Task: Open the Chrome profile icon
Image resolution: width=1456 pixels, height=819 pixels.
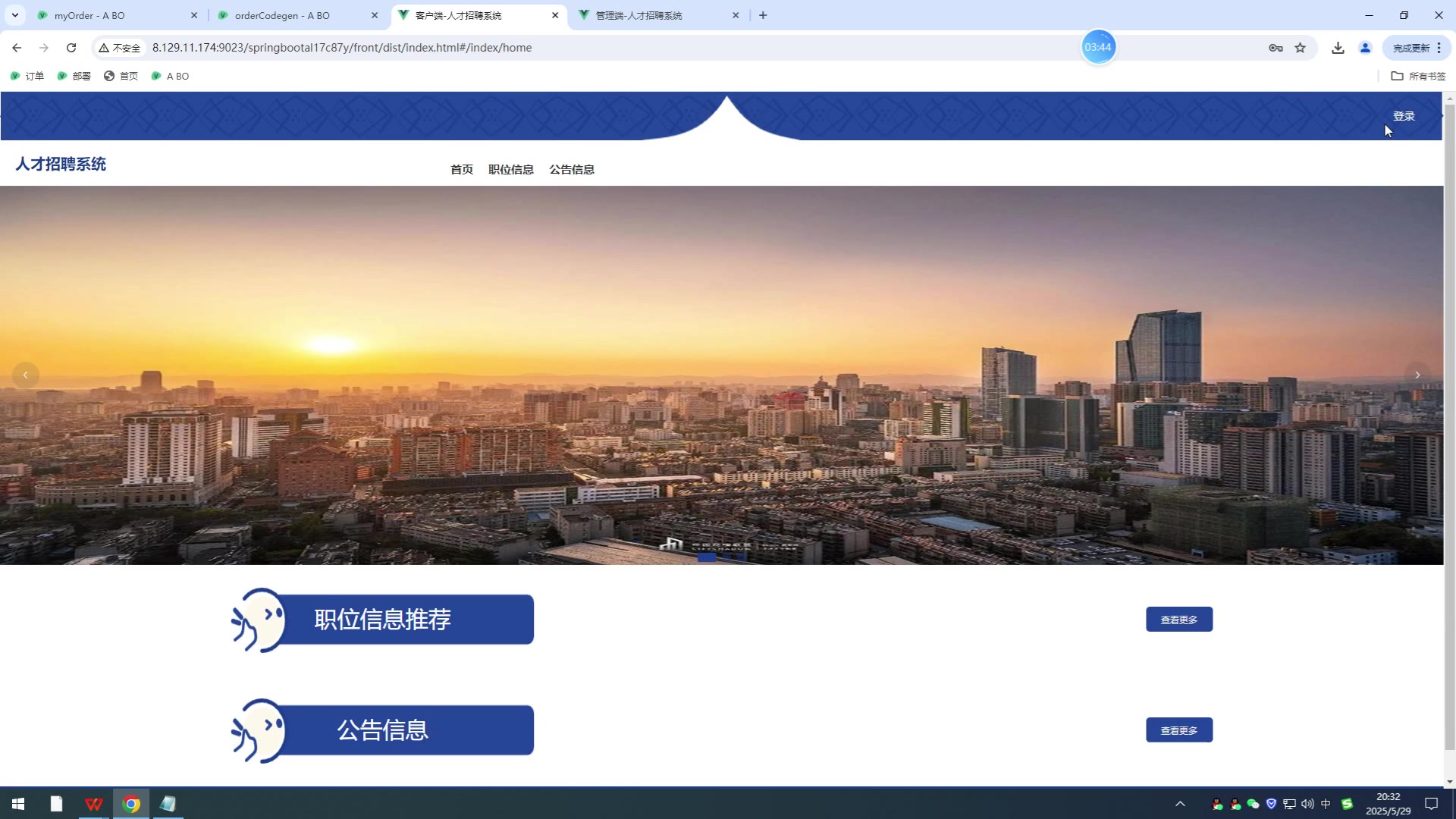Action: click(1365, 48)
